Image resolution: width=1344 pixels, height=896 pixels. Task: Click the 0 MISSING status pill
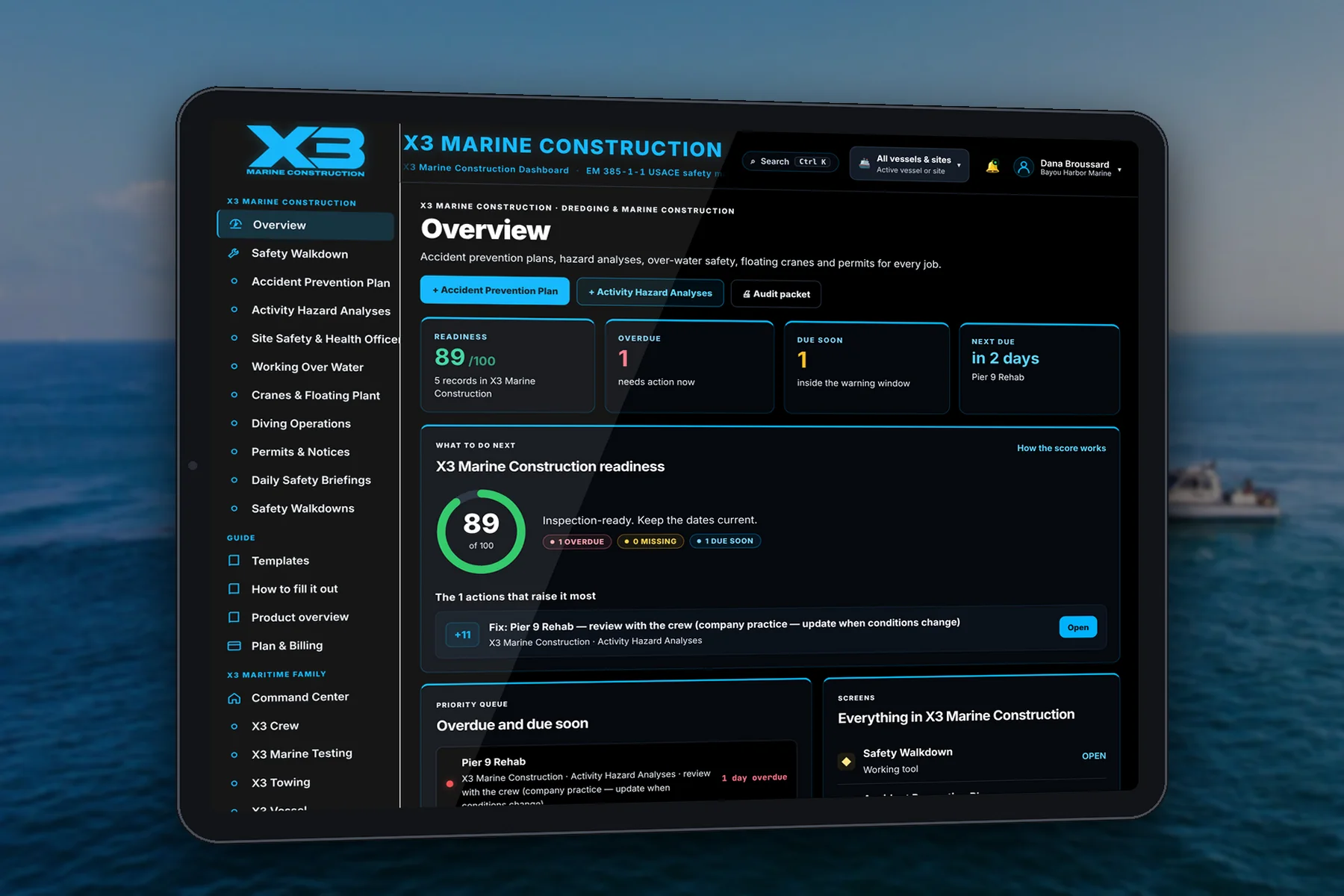pos(650,541)
